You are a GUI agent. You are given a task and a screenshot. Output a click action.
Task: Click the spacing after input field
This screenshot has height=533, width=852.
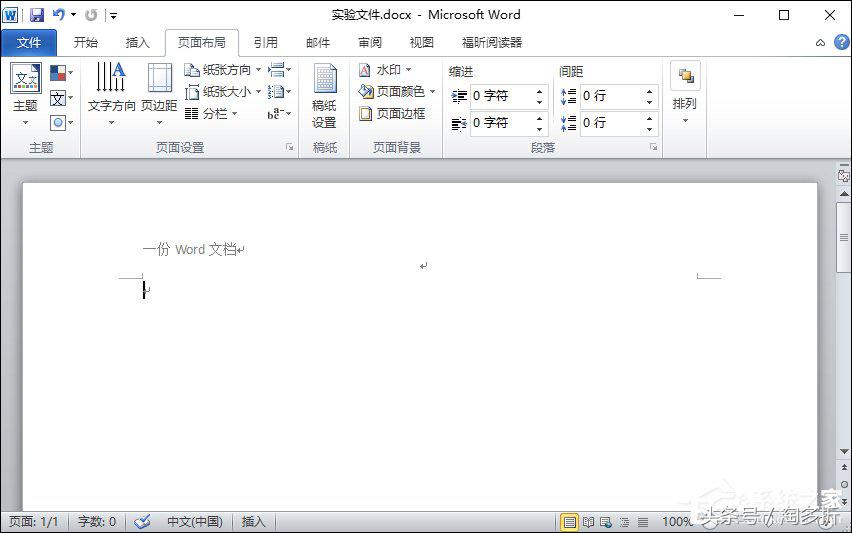point(612,123)
